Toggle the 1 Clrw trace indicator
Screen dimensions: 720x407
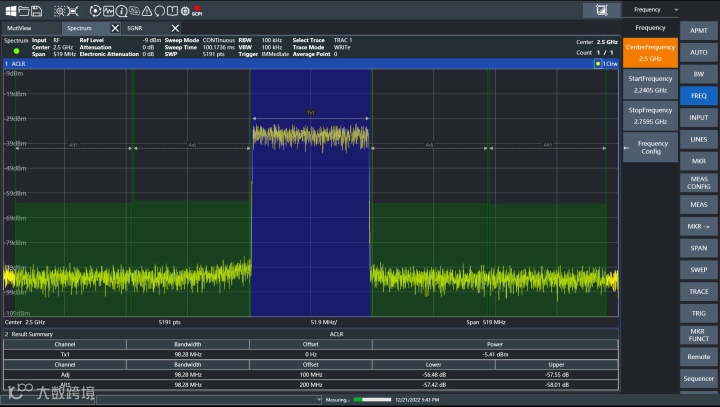tap(606, 63)
